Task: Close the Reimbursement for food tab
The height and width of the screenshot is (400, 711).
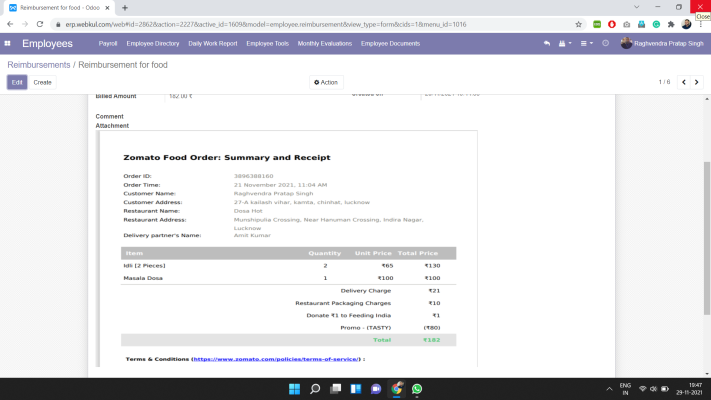Action: coord(107,8)
